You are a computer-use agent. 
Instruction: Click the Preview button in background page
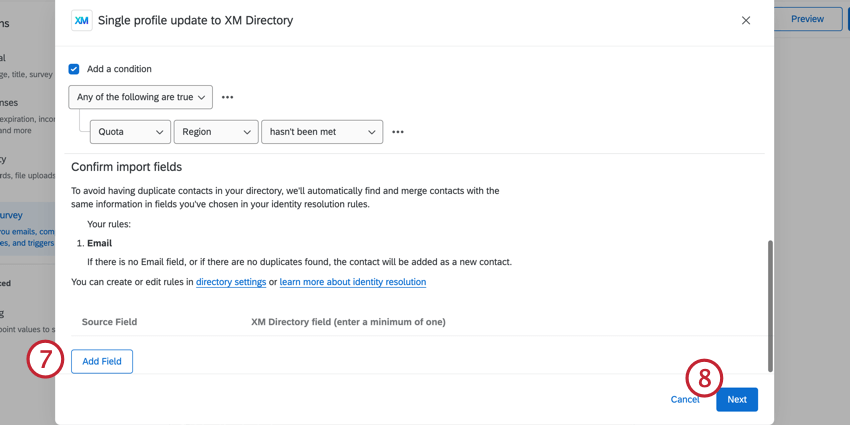tap(807, 19)
